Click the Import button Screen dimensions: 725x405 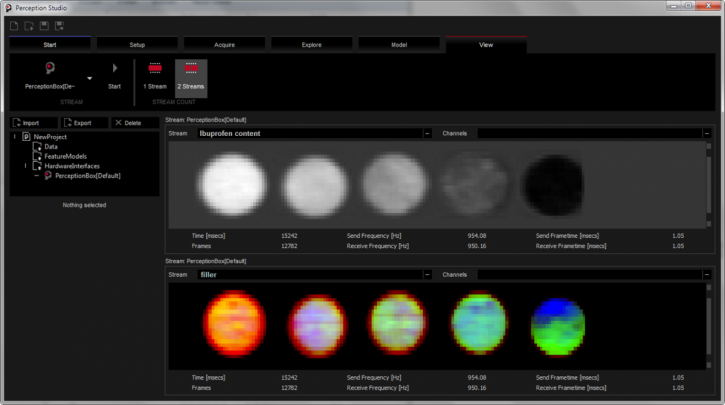pyautogui.click(x=34, y=123)
